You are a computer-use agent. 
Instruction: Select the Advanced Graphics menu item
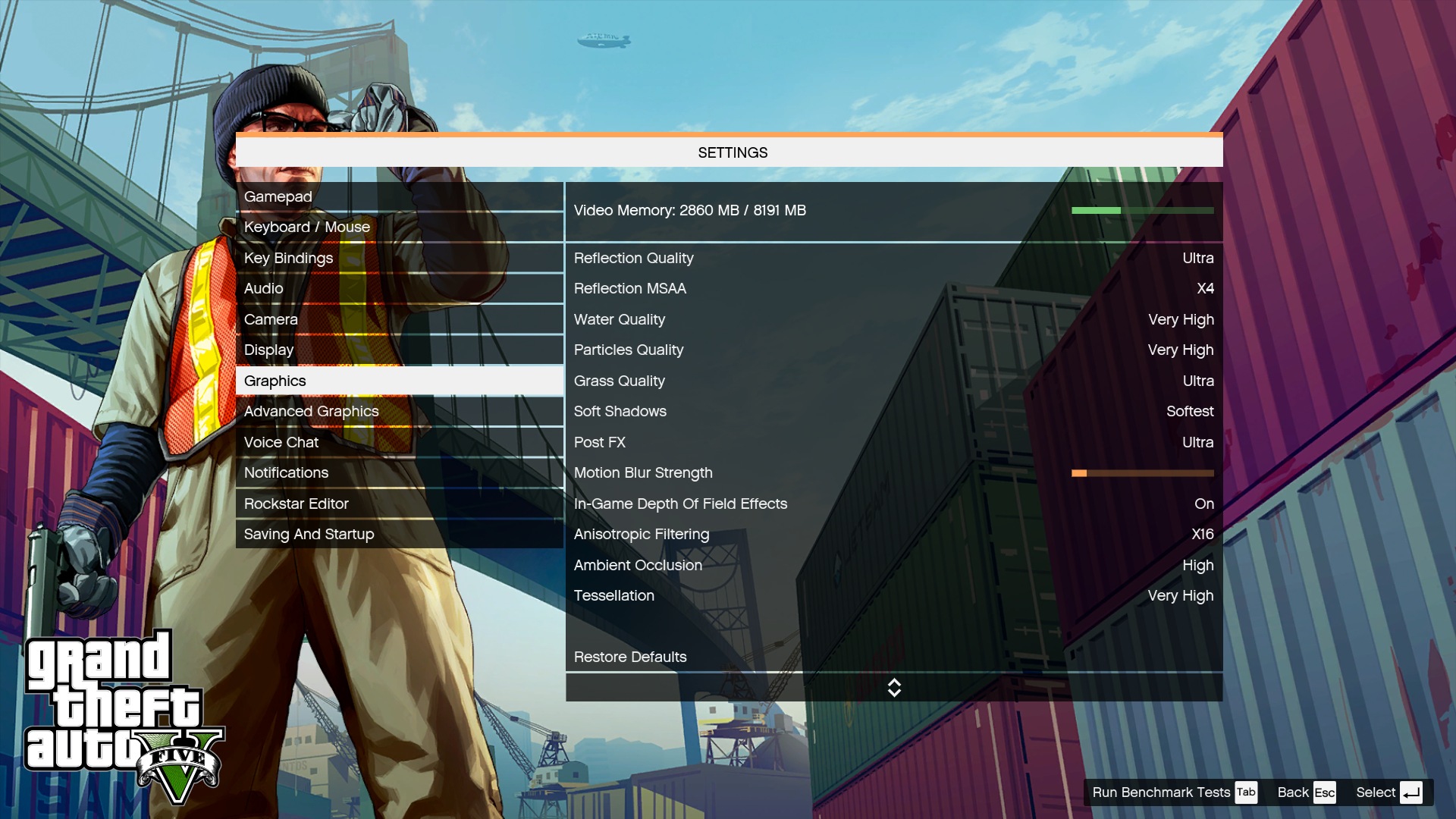(x=312, y=411)
